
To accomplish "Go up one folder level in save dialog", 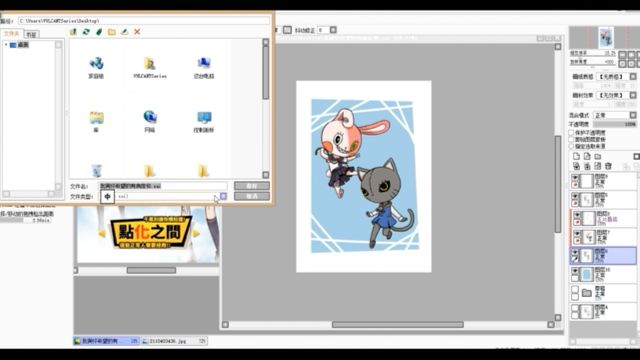I will tap(73, 31).
